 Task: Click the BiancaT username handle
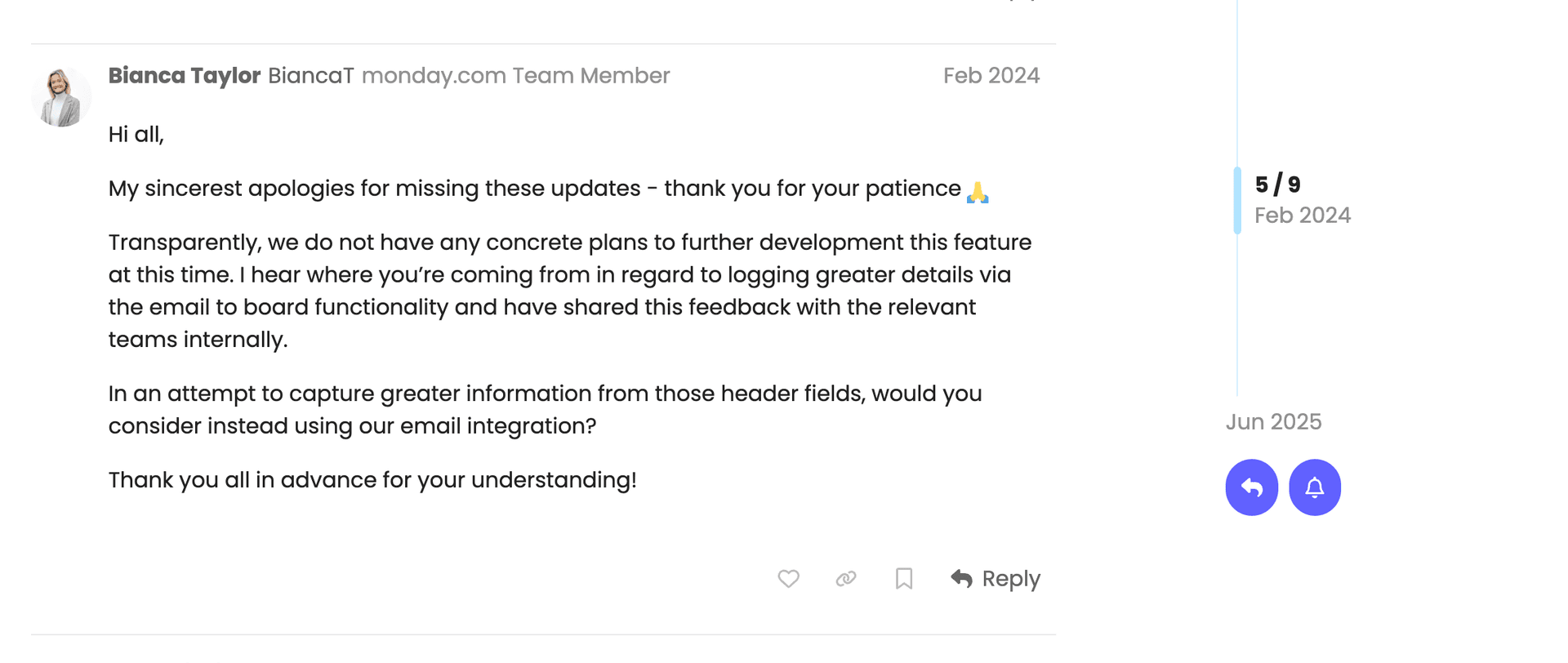pyautogui.click(x=310, y=75)
